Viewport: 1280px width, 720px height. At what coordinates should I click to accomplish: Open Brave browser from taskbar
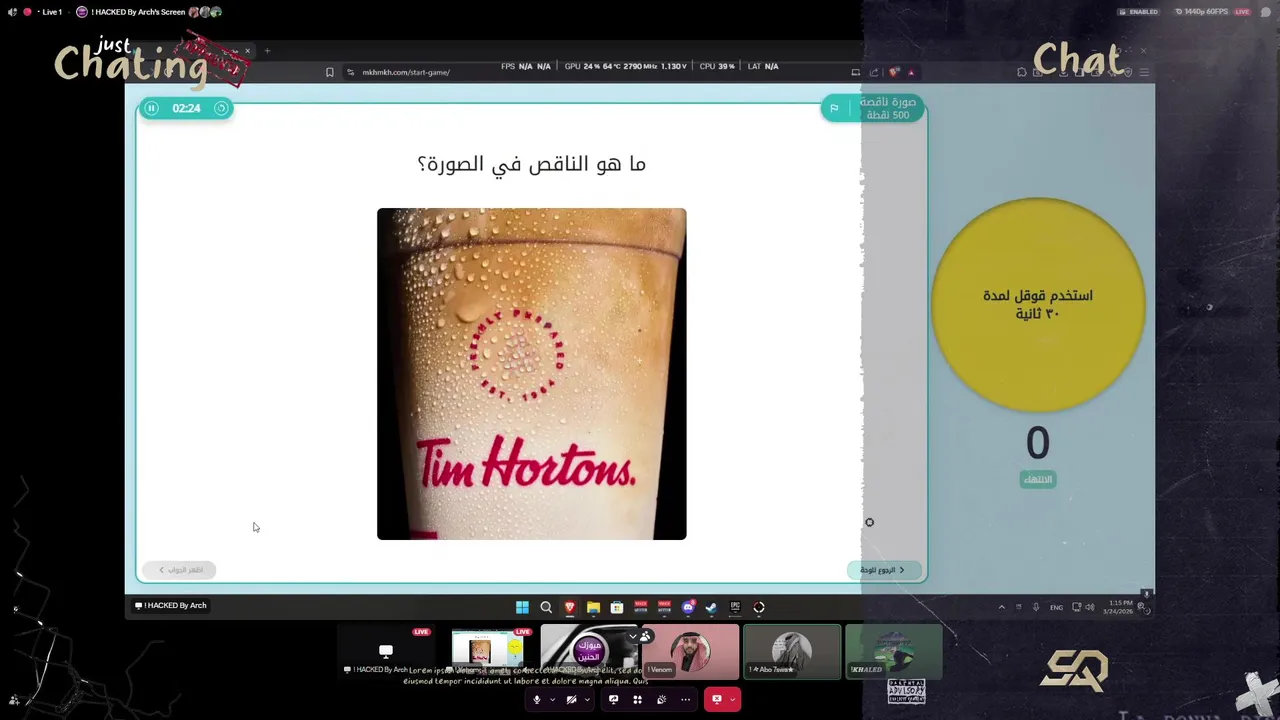pos(570,607)
